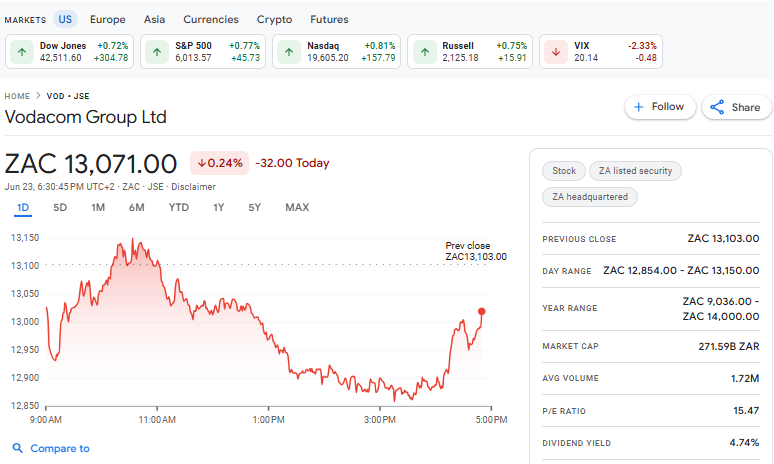Viewport: 774px width, 464px height.
Task: Switch to the Europe markets tab
Action: pyautogui.click(x=108, y=19)
